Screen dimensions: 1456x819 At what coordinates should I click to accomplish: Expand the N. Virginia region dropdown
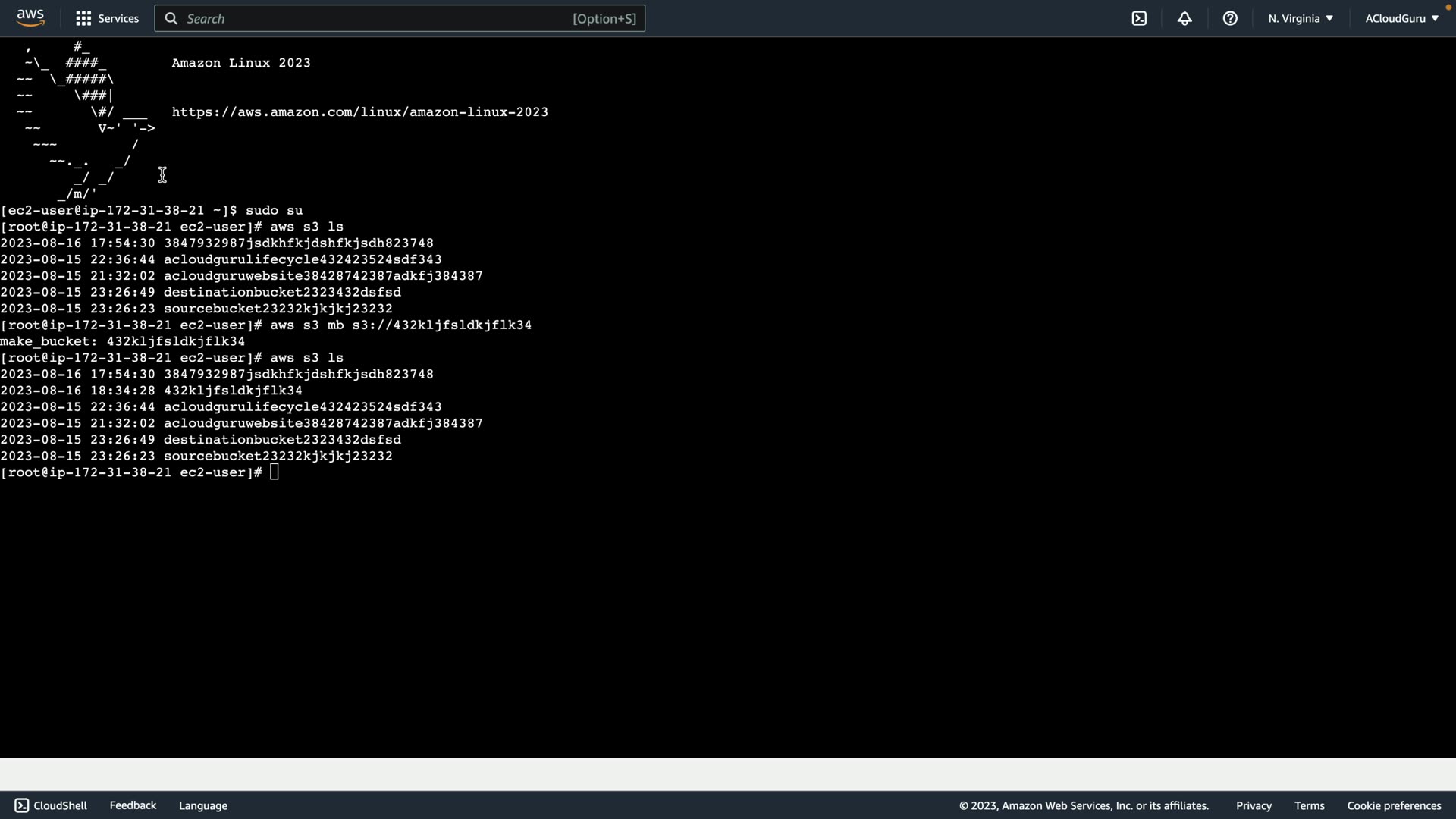coord(1300,18)
